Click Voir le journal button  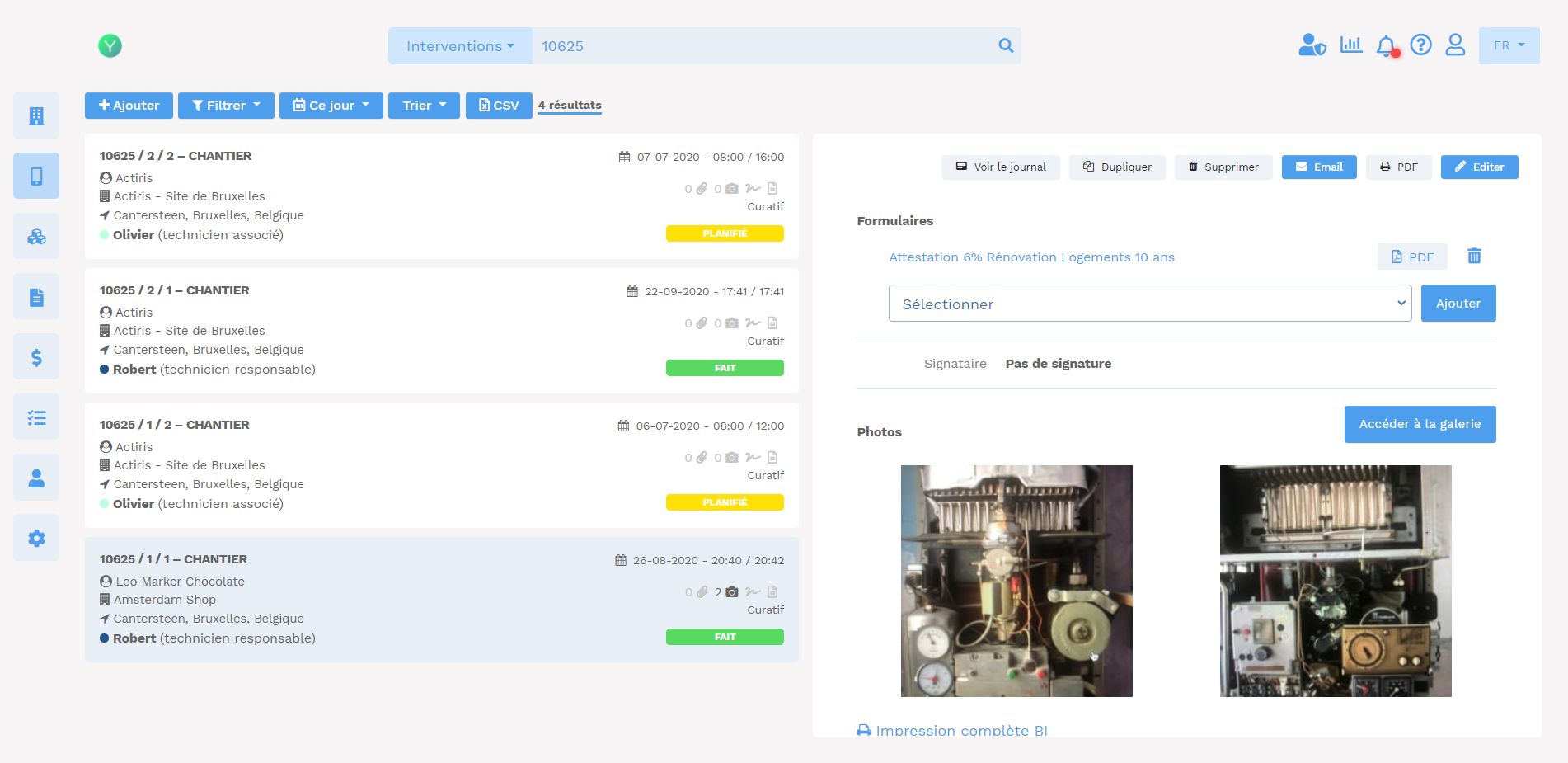click(x=1001, y=167)
